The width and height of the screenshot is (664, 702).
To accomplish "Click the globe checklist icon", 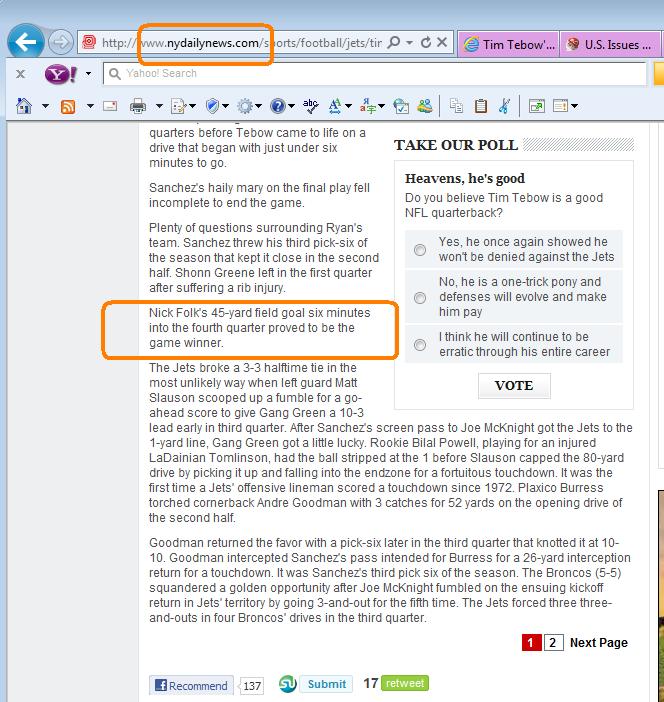I will 401,106.
